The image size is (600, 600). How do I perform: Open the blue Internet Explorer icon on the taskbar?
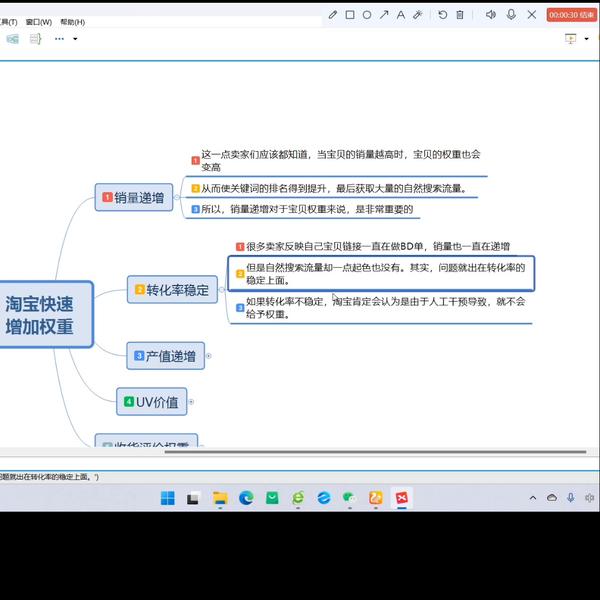[324, 498]
